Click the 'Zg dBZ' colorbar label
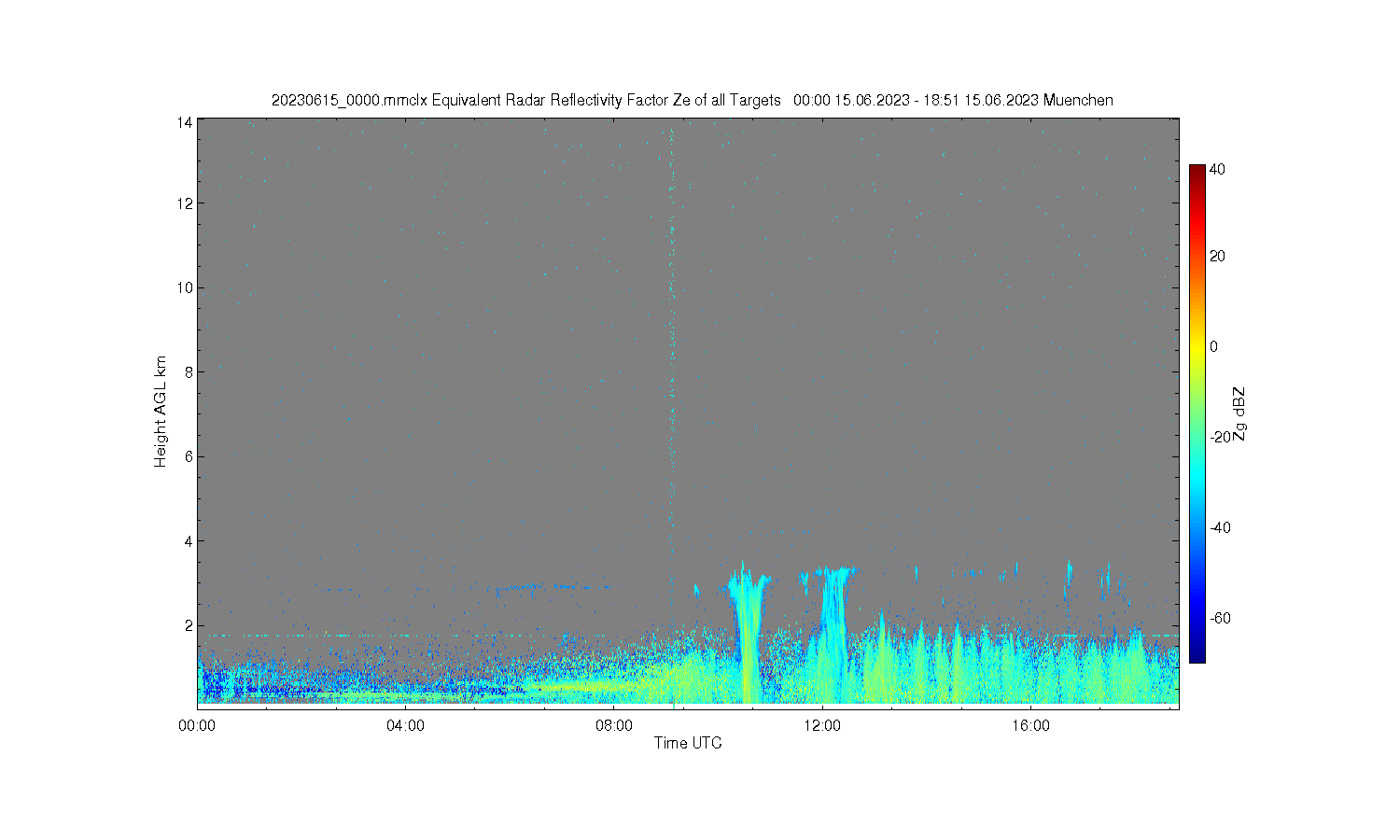 click(1239, 413)
